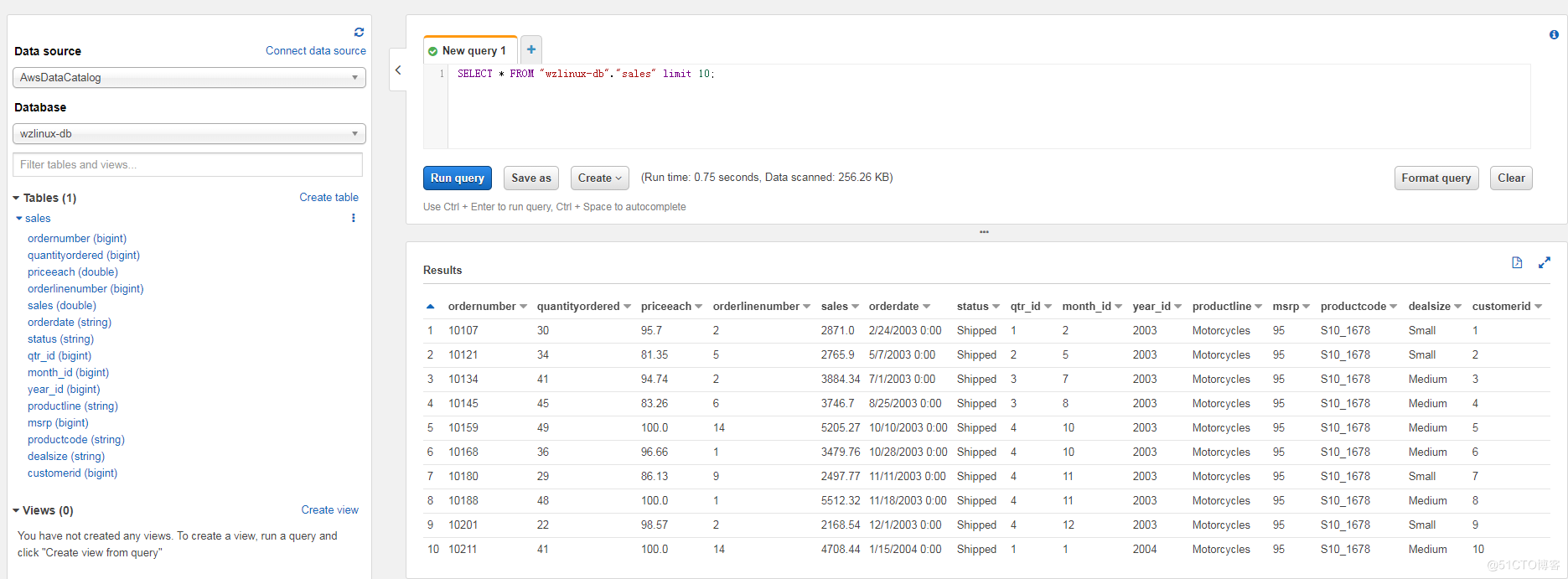Click sort arrow above row numbers
This screenshot has width=1568, height=579.
431,307
